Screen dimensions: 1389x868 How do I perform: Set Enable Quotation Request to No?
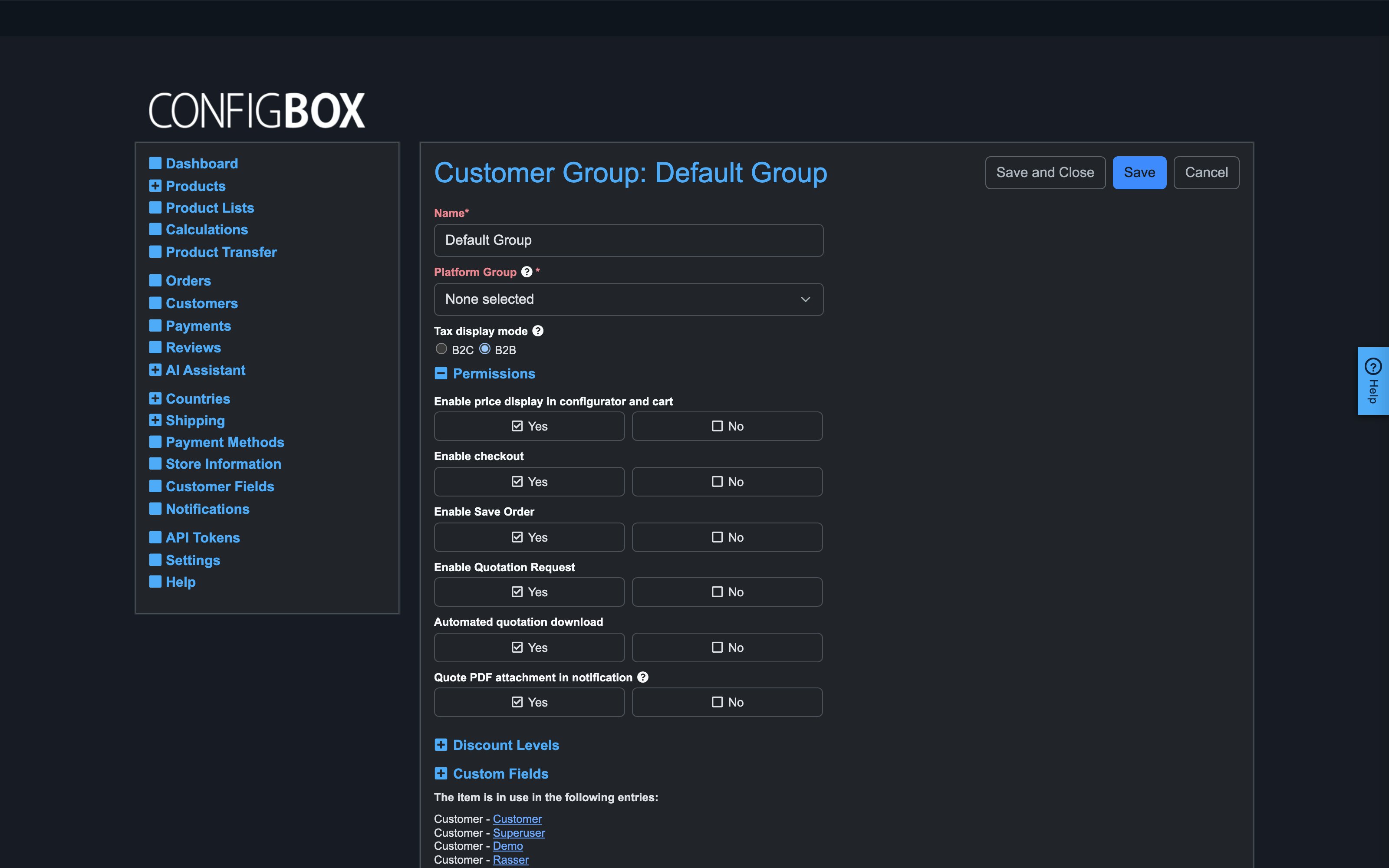727,592
